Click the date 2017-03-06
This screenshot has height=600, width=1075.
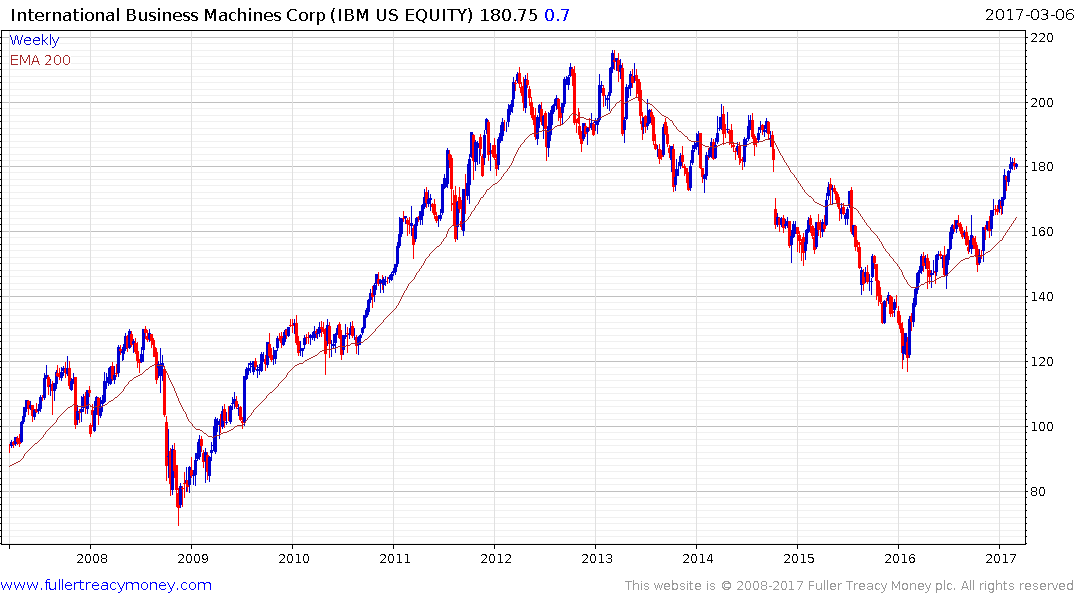coord(1029,15)
